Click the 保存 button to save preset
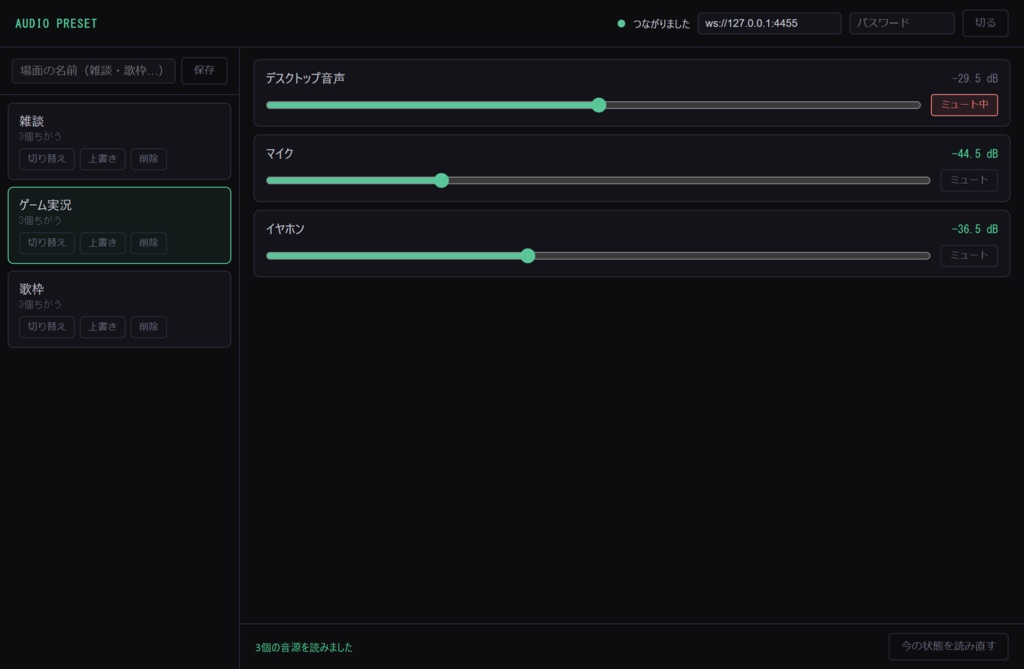Image resolution: width=1024 pixels, height=669 pixels. pos(204,71)
